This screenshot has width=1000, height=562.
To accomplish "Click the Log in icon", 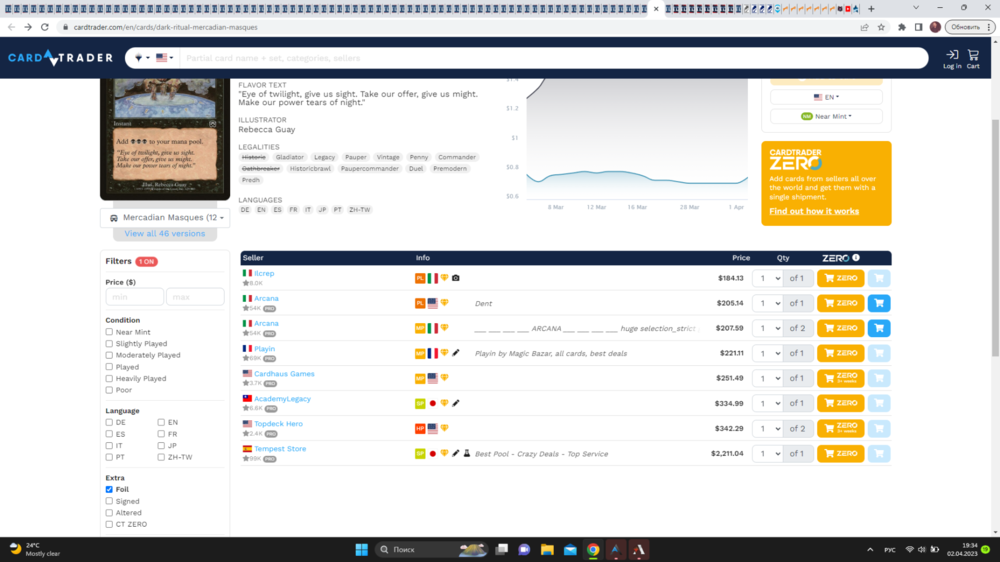I will point(951,59).
